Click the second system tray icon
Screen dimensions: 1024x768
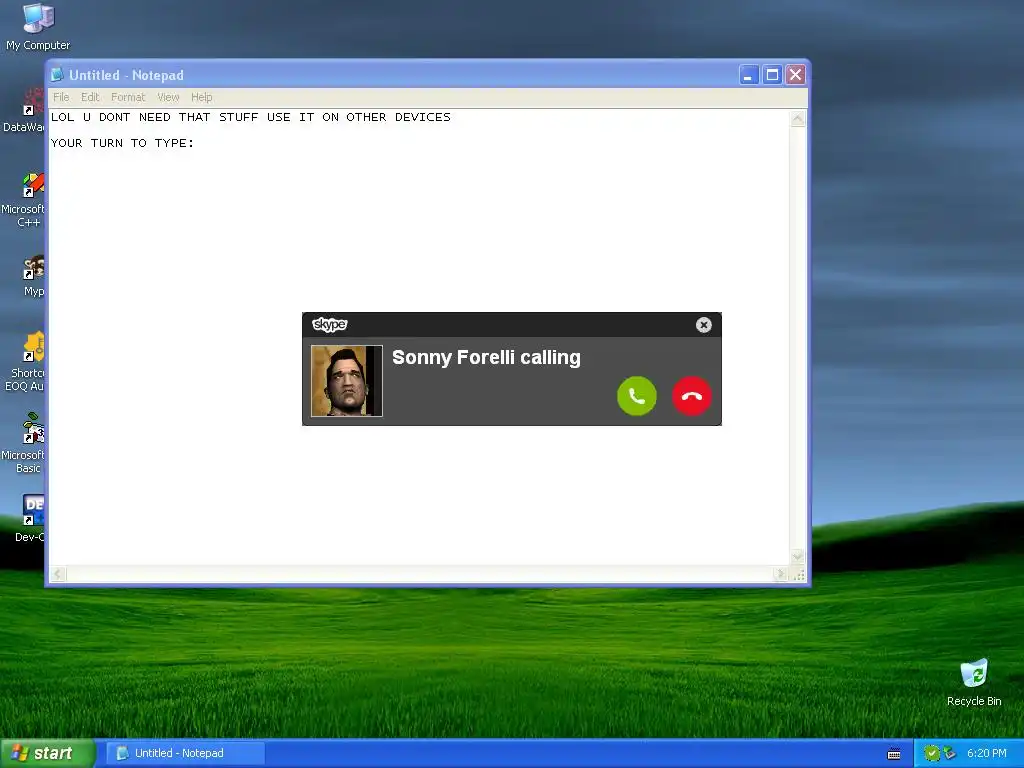[x=950, y=753]
